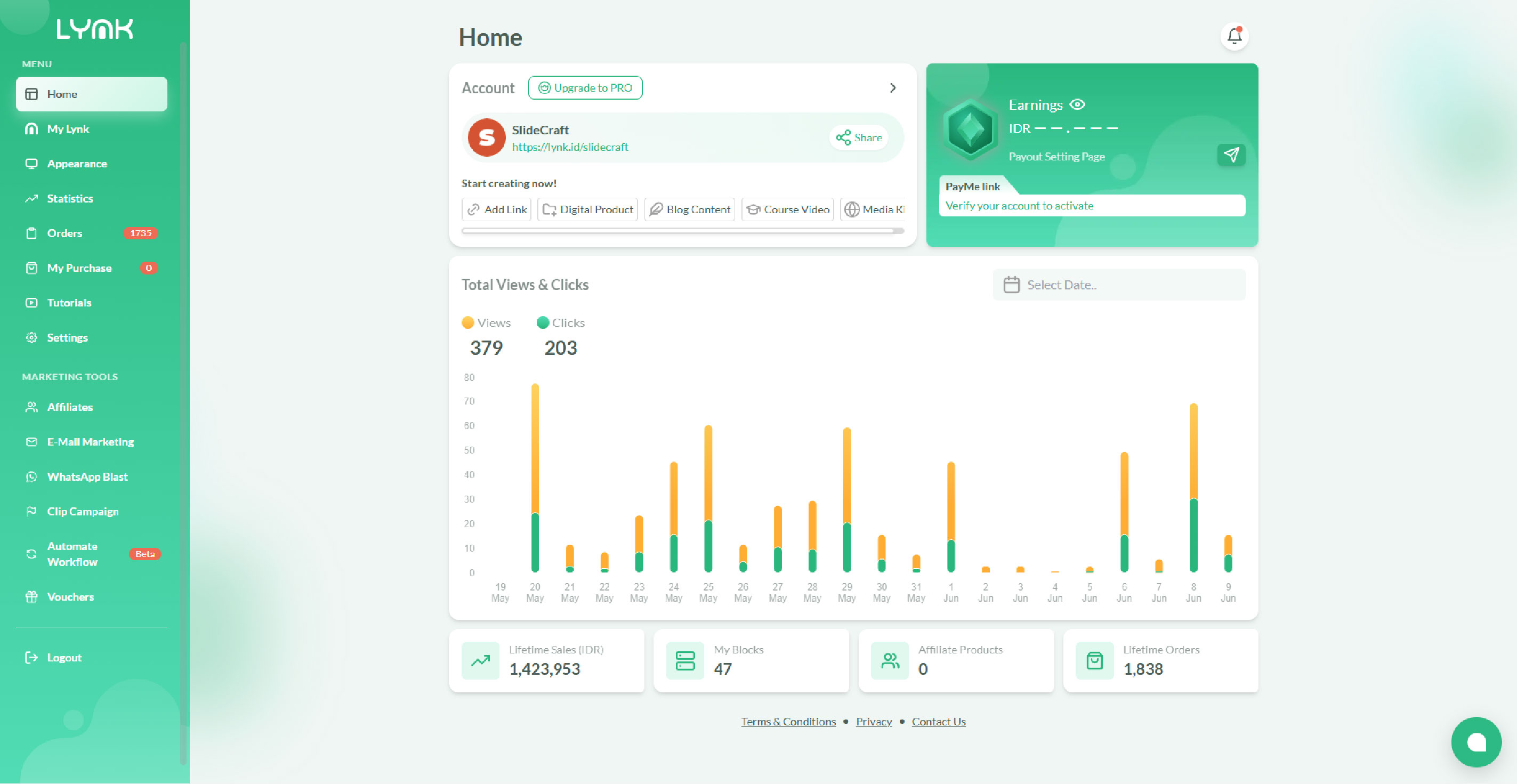The width and height of the screenshot is (1517, 784).
Task: Click the sidebar vertical scrollbar
Action: pyautogui.click(x=184, y=403)
